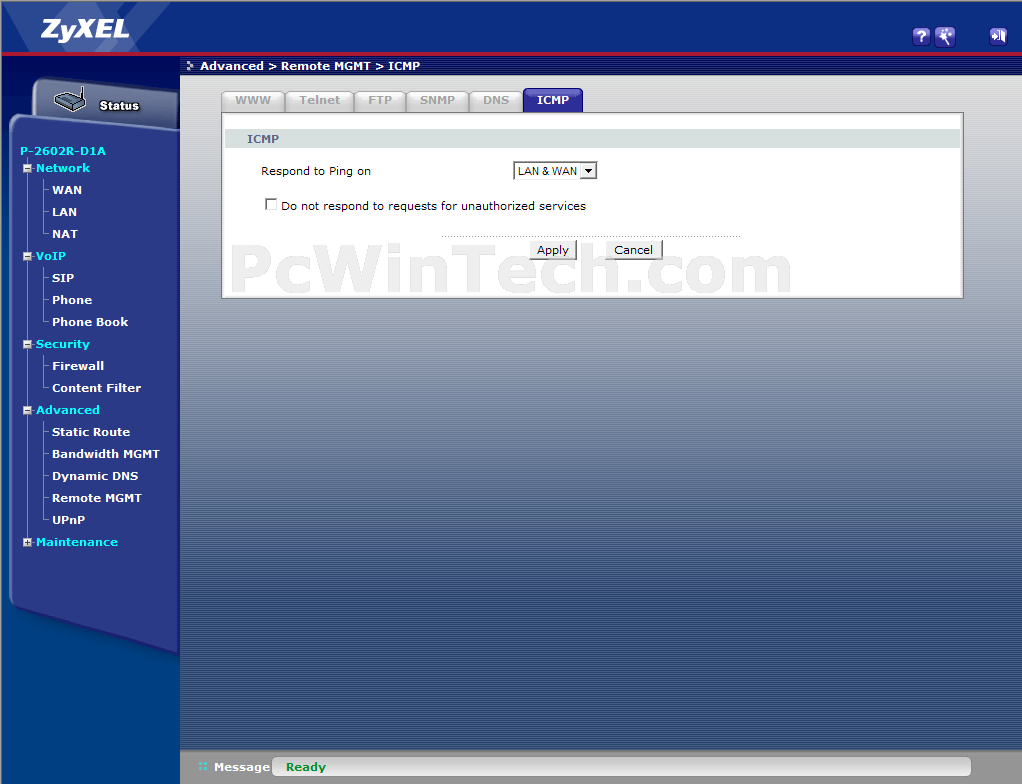The height and width of the screenshot is (784, 1022).
Task: Collapse the Advanced tree section
Action: (x=27, y=411)
